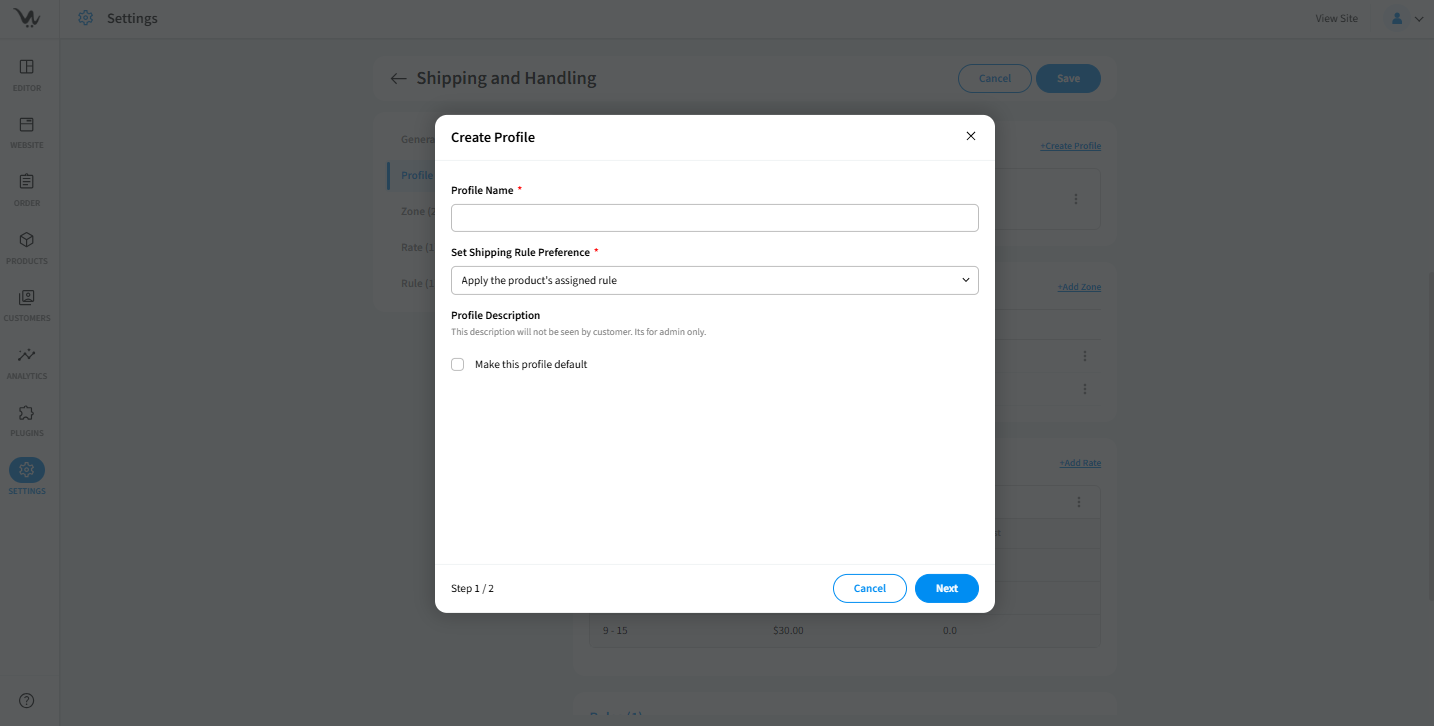Image resolution: width=1434 pixels, height=726 pixels.
Task: Click the Settings gear sidebar icon
Action: (27, 470)
